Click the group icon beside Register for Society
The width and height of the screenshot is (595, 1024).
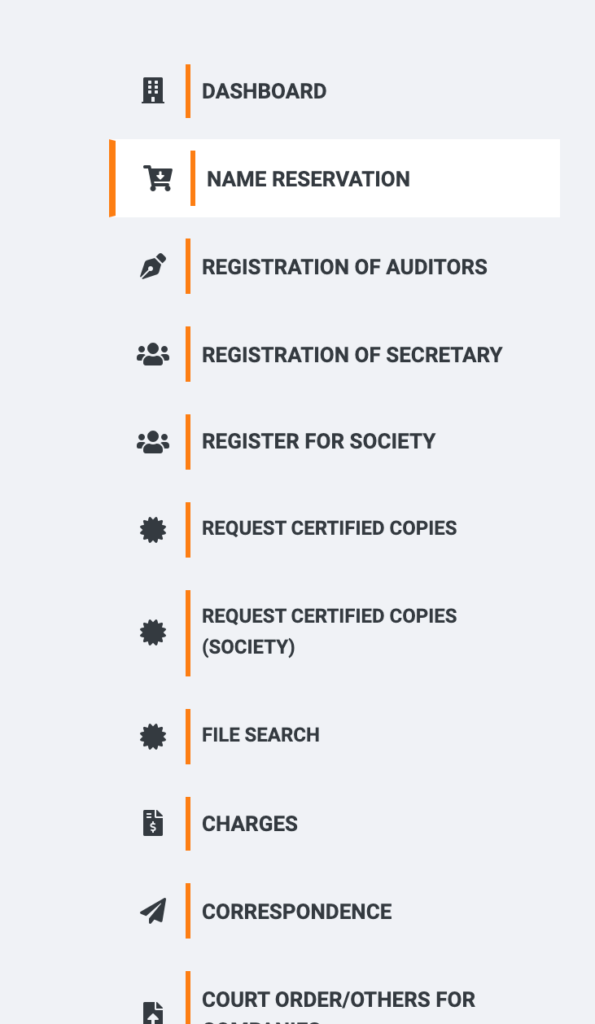[x=153, y=442]
